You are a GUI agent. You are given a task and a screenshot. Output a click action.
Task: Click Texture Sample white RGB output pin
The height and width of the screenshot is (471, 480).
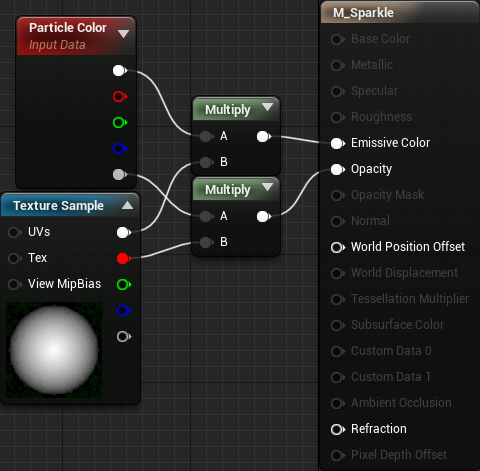point(124,232)
